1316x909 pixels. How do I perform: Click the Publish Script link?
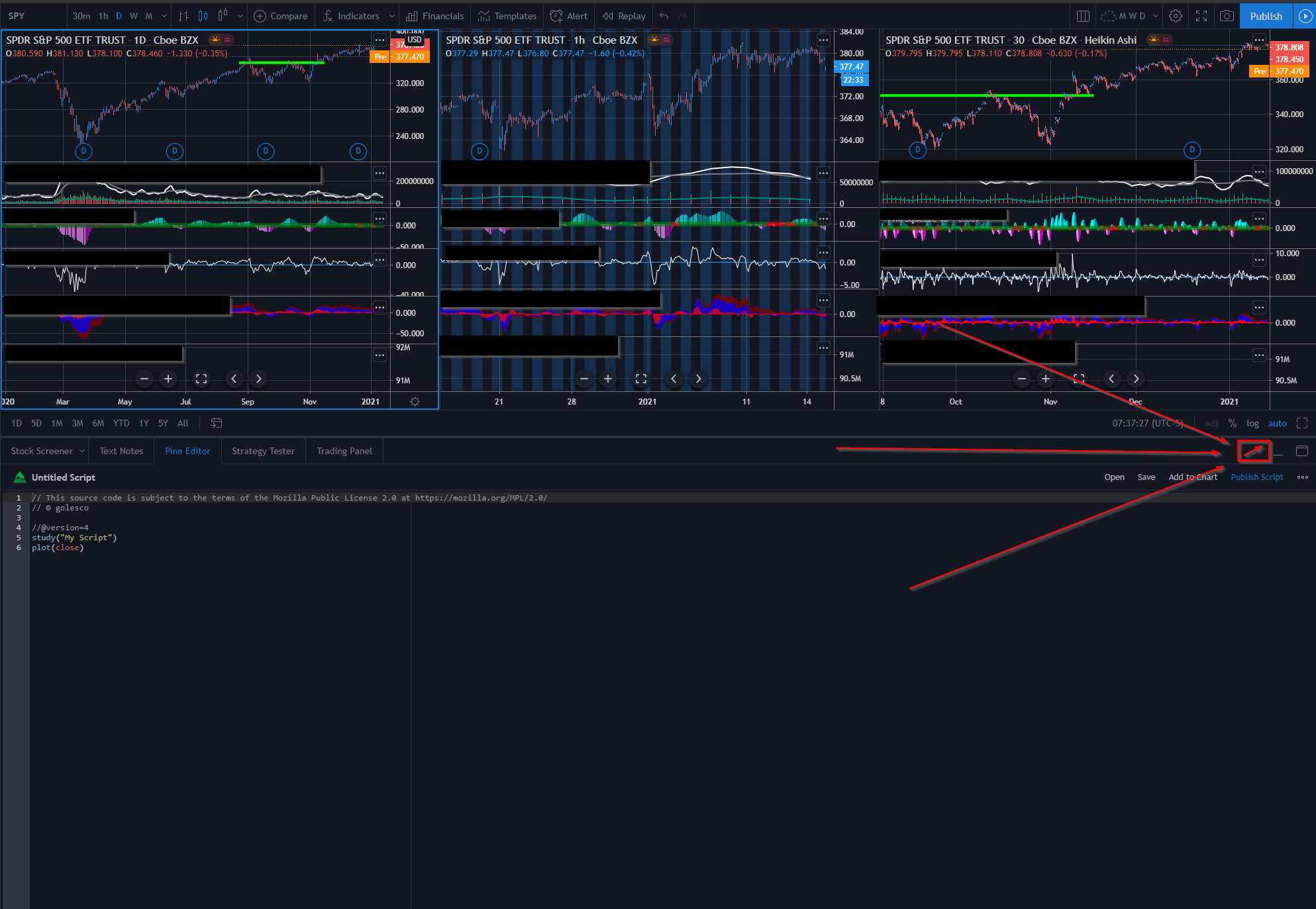[x=1256, y=477]
